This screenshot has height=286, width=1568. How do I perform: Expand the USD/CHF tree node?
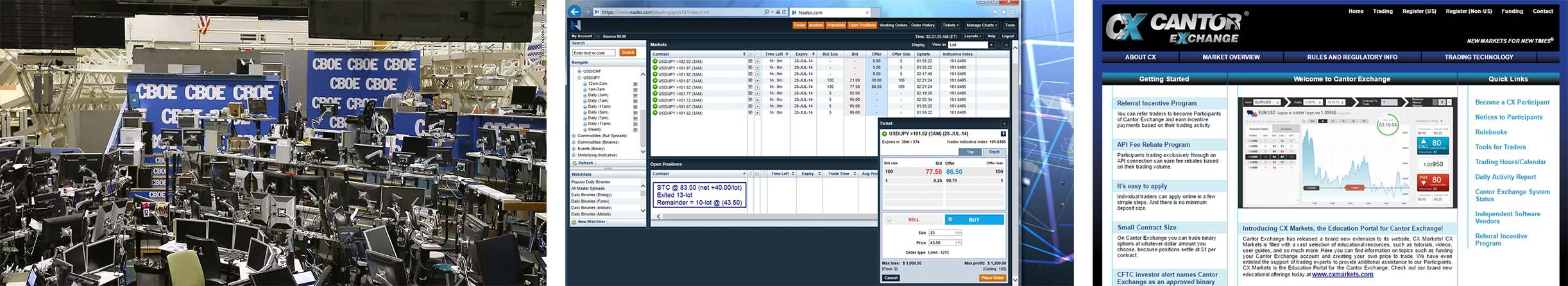[x=579, y=71]
